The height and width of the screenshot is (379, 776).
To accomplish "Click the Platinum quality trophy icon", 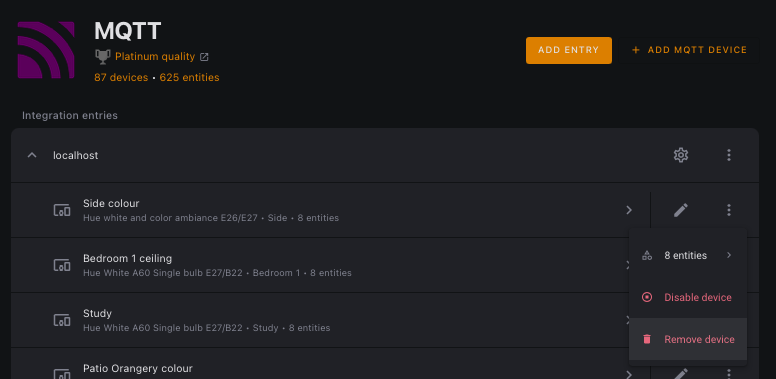I will pos(102,56).
